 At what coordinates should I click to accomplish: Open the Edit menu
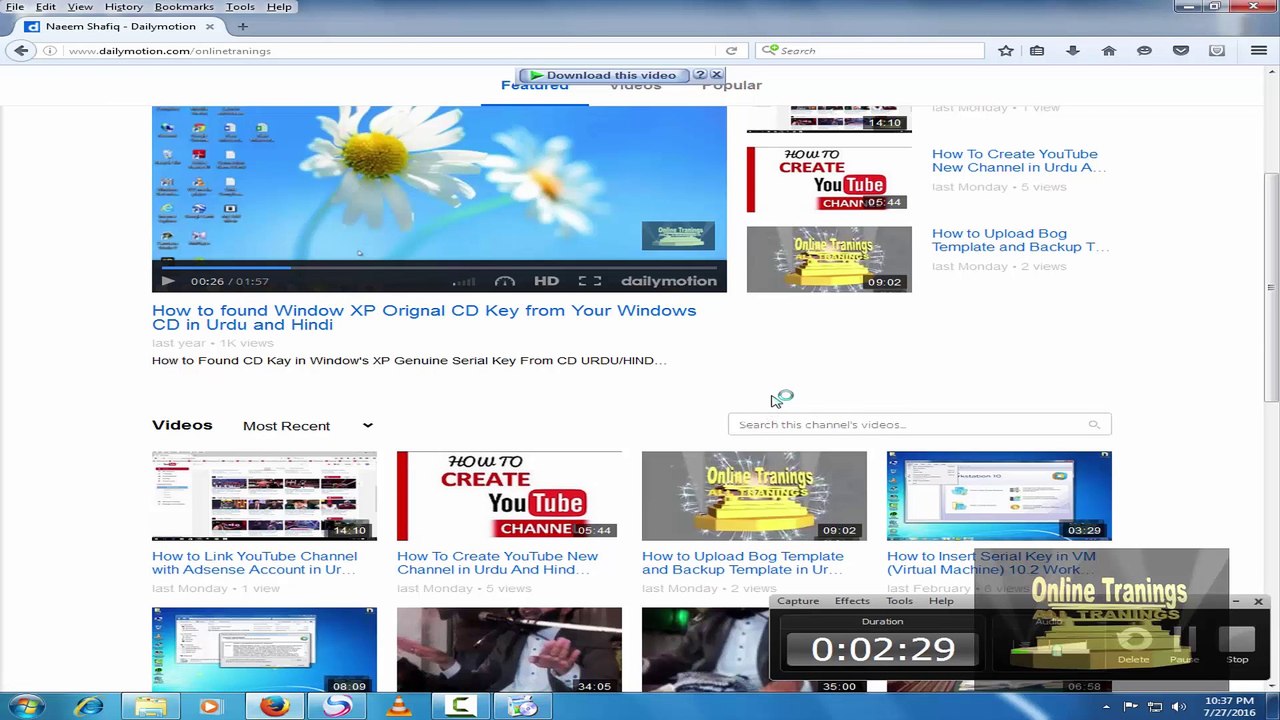click(x=46, y=7)
